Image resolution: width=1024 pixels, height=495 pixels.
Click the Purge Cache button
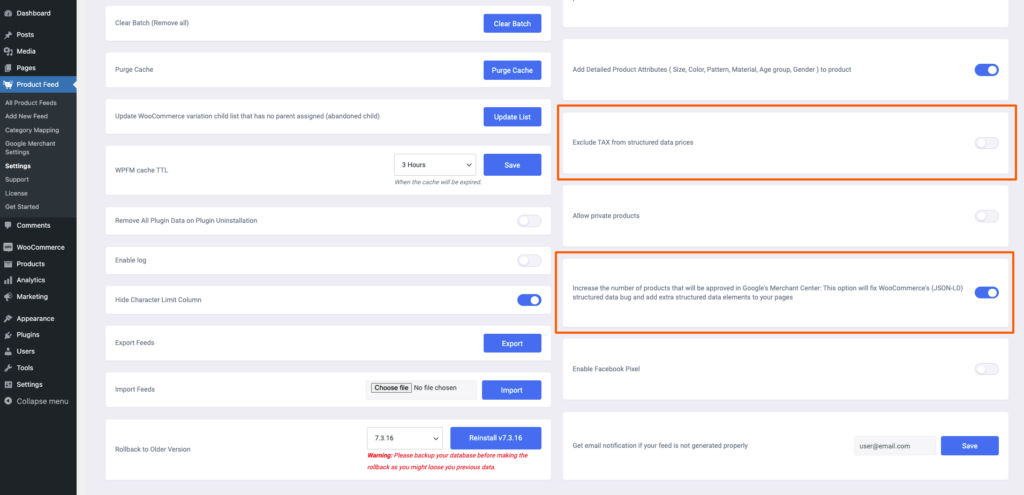tap(512, 71)
